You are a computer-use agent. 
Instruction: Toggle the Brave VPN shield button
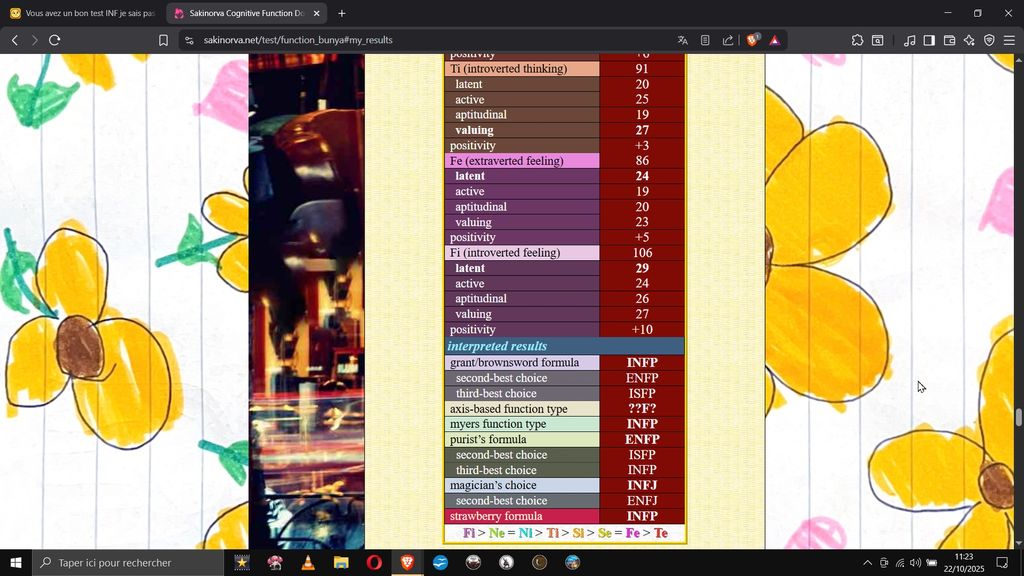(989, 40)
